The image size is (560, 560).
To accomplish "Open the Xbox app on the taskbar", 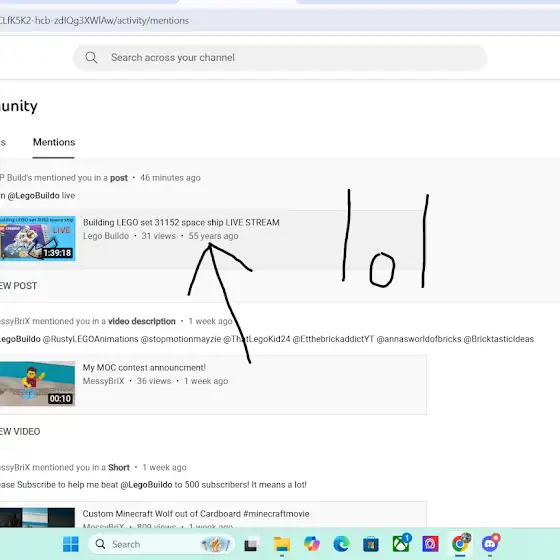I will point(401,544).
